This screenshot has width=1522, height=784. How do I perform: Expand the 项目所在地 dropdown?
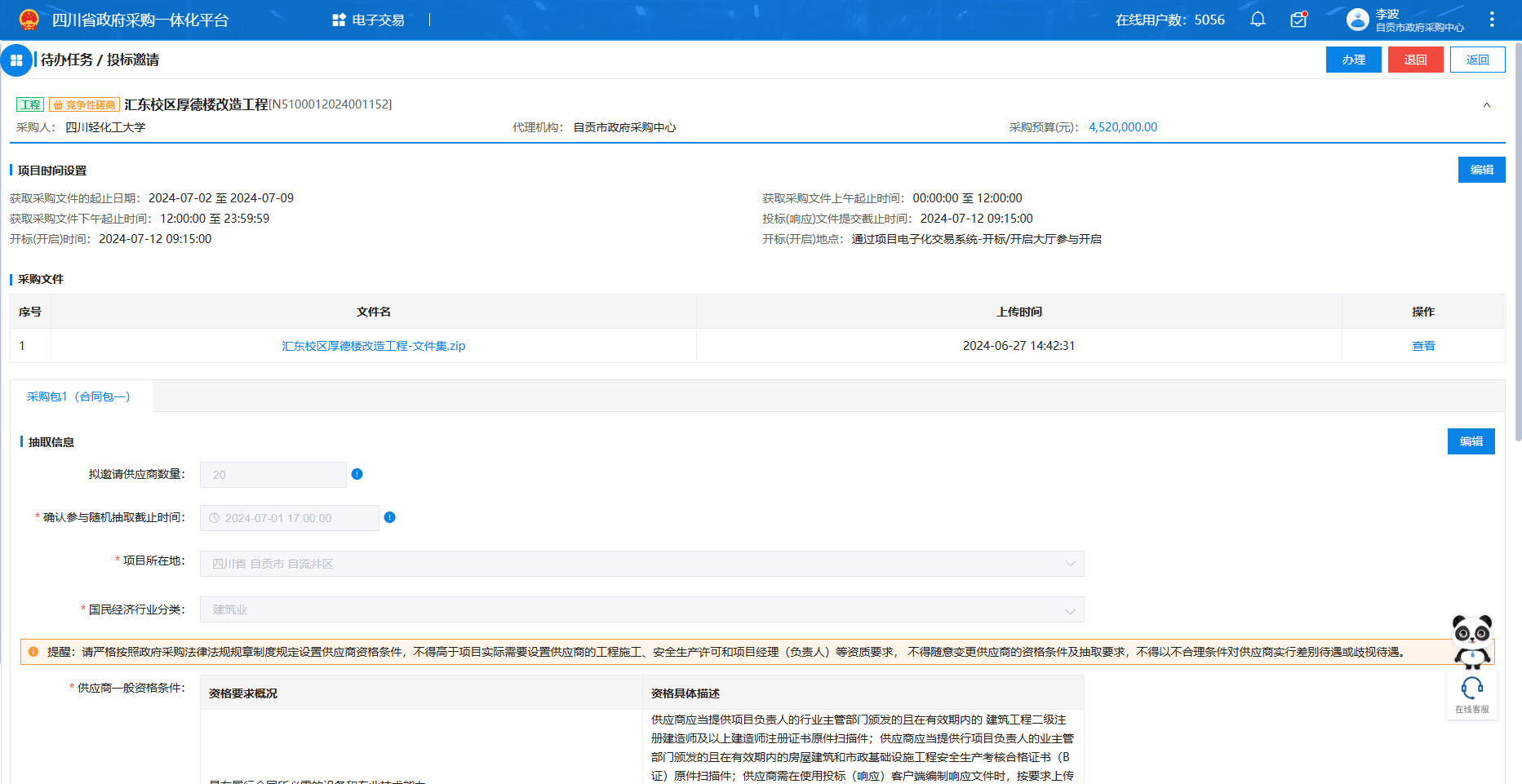[x=1070, y=564]
